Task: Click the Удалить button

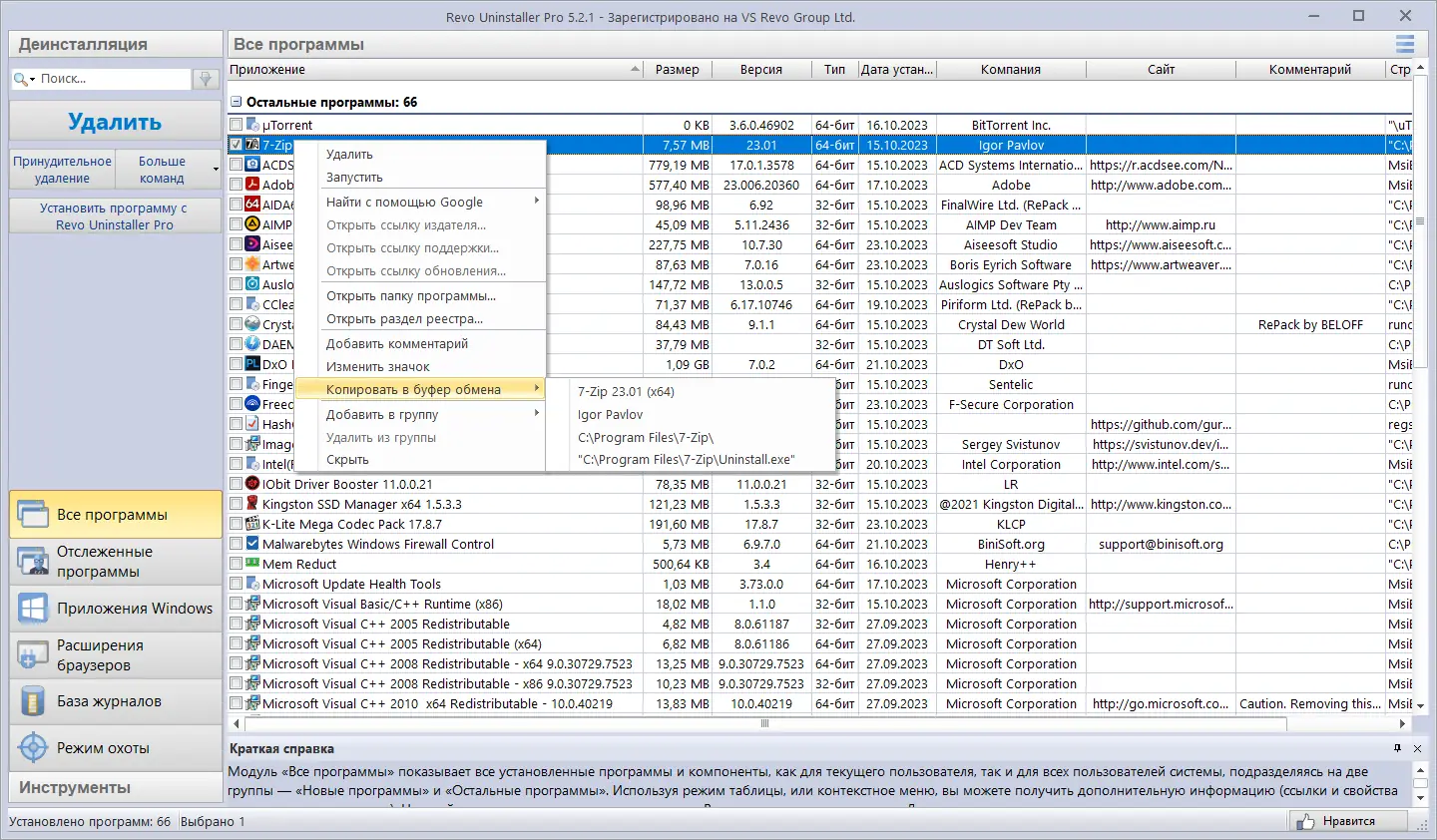Action: pyautogui.click(x=115, y=122)
